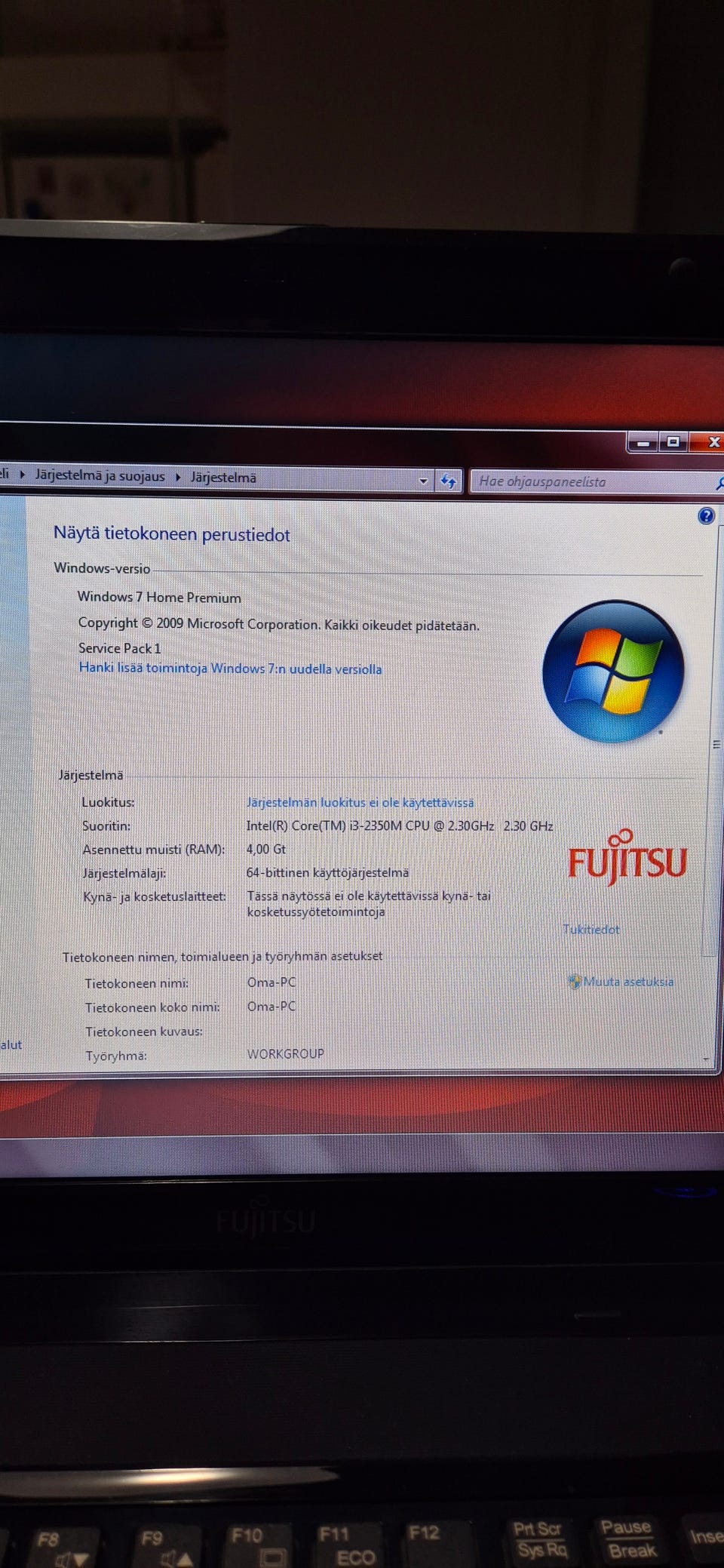Click the Windows 7 logo orb
Image resolution: width=724 pixels, height=1568 pixels.
click(613, 671)
